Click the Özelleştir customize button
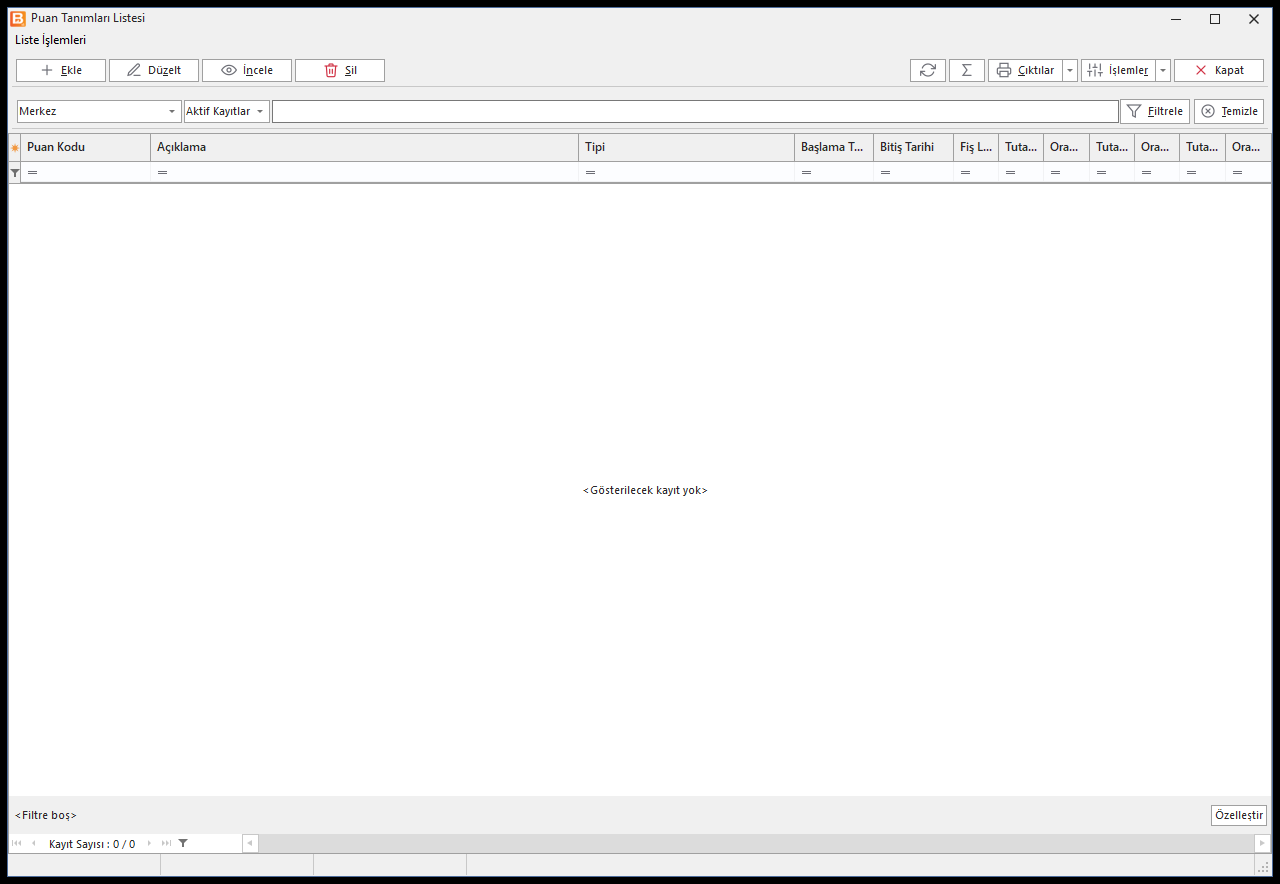The height and width of the screenshot is (884, 1280). pyautogui.click(x=1238, y=815)
